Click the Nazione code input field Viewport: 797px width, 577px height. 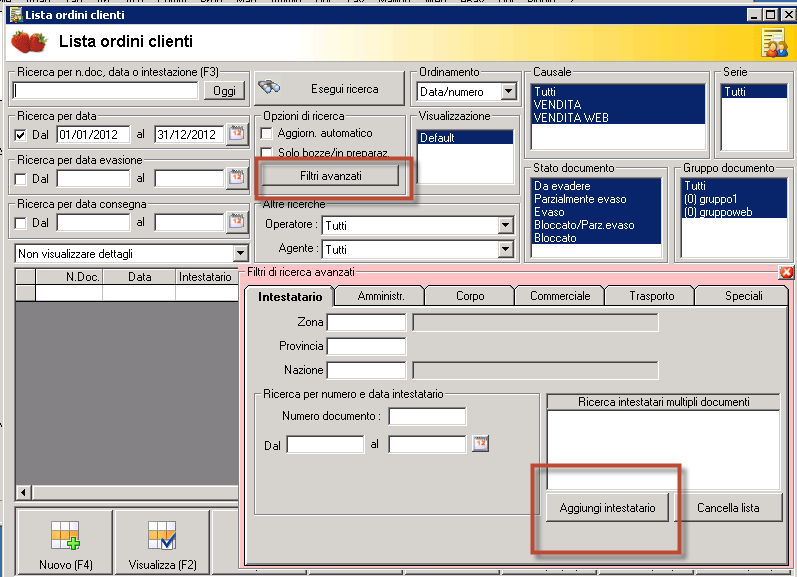tap(366, 370)
